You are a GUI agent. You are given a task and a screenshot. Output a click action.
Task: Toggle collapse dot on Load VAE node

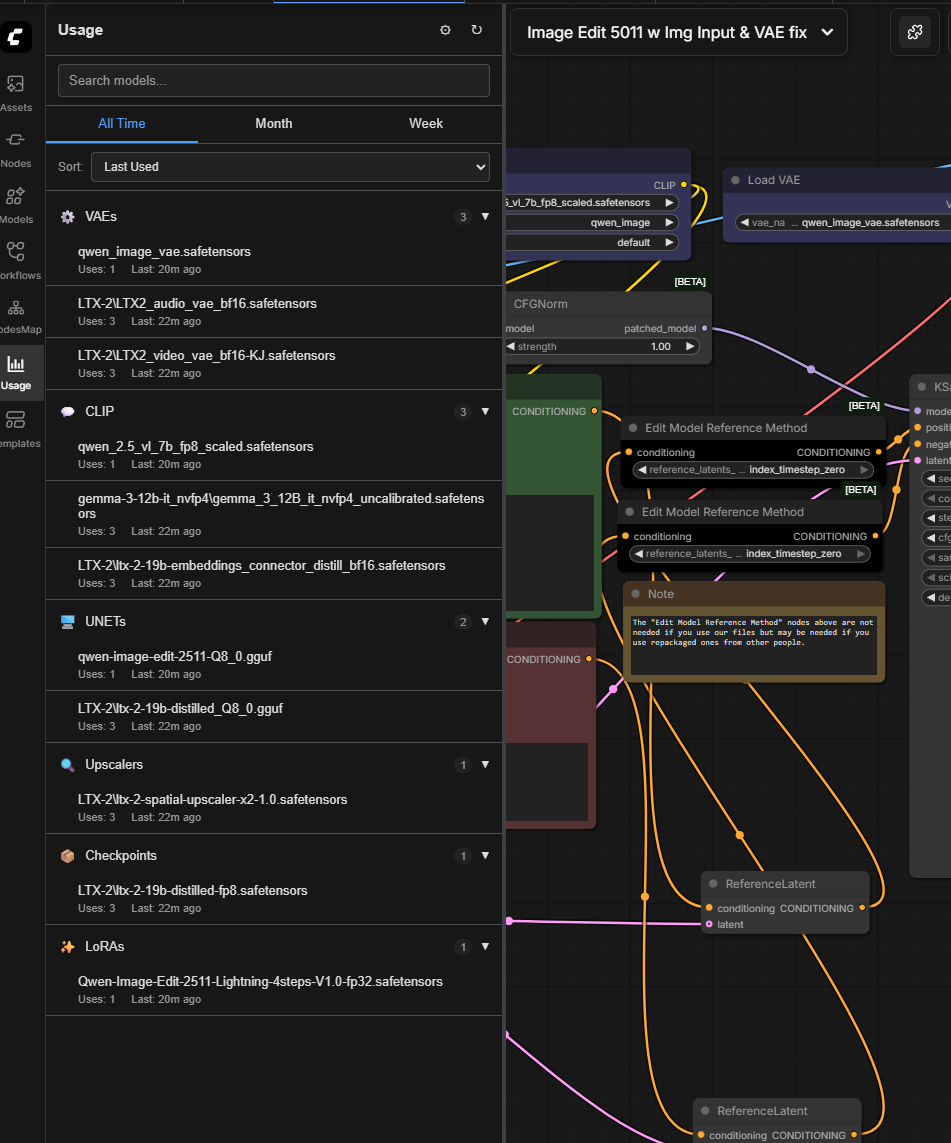coord(735,180)
